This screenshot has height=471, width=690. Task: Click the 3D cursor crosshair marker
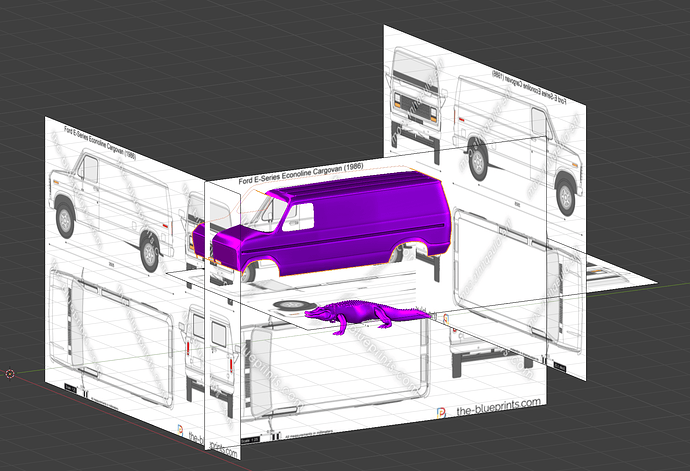pos(10,374)
